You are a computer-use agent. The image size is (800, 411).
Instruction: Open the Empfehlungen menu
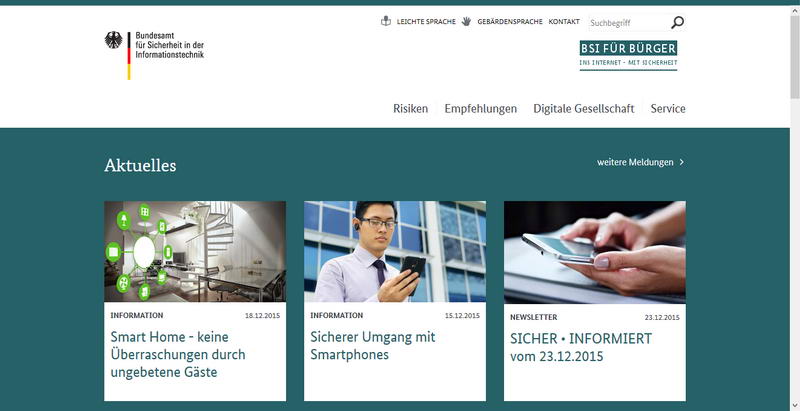[x=481, y=109]
